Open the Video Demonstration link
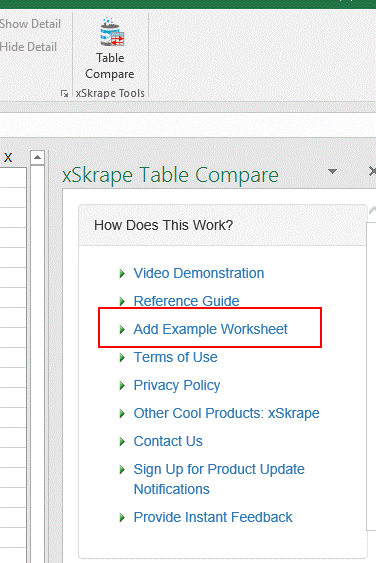 click(199, 273)
